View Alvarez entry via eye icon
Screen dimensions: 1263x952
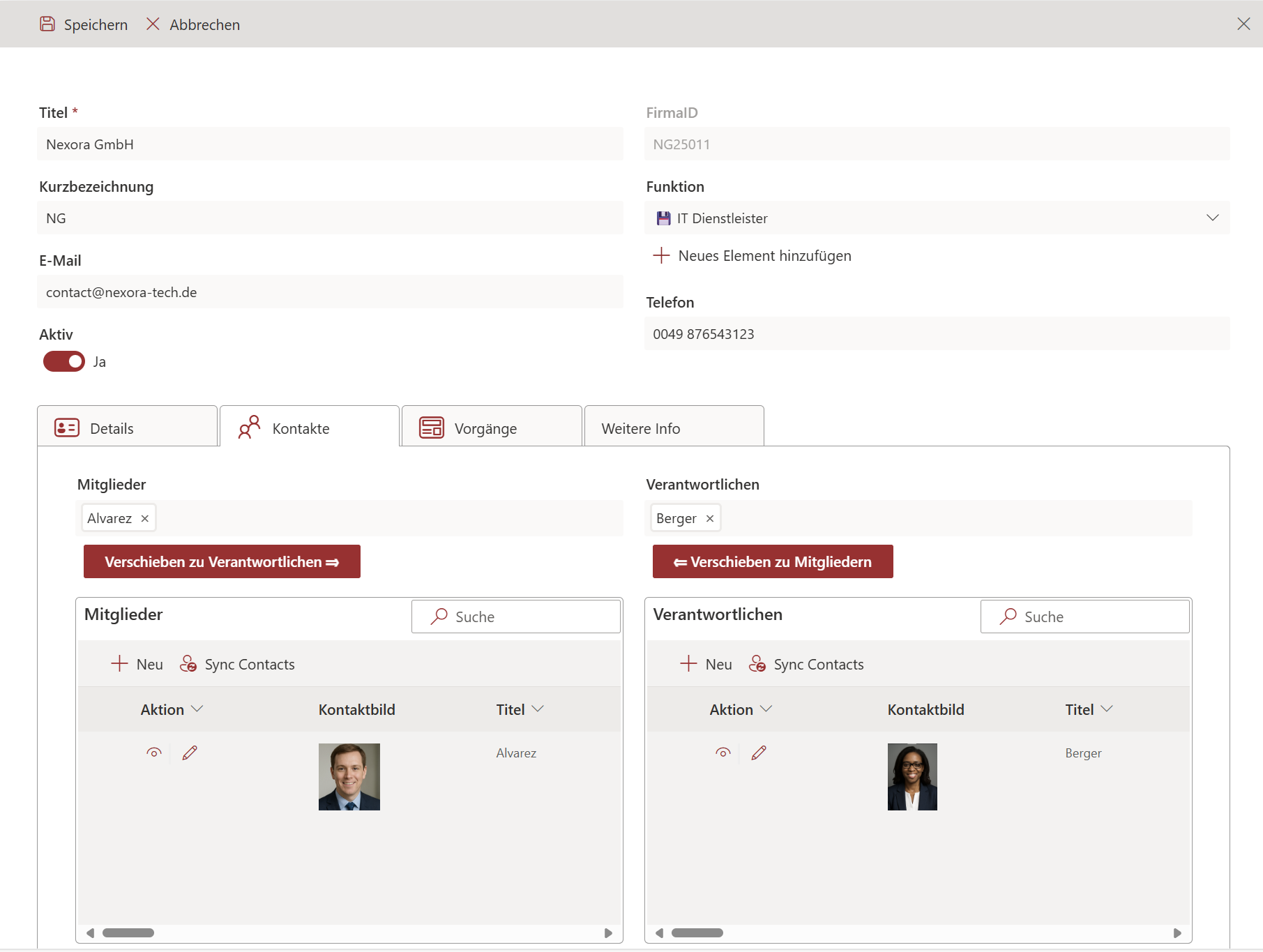coord(154,753)
